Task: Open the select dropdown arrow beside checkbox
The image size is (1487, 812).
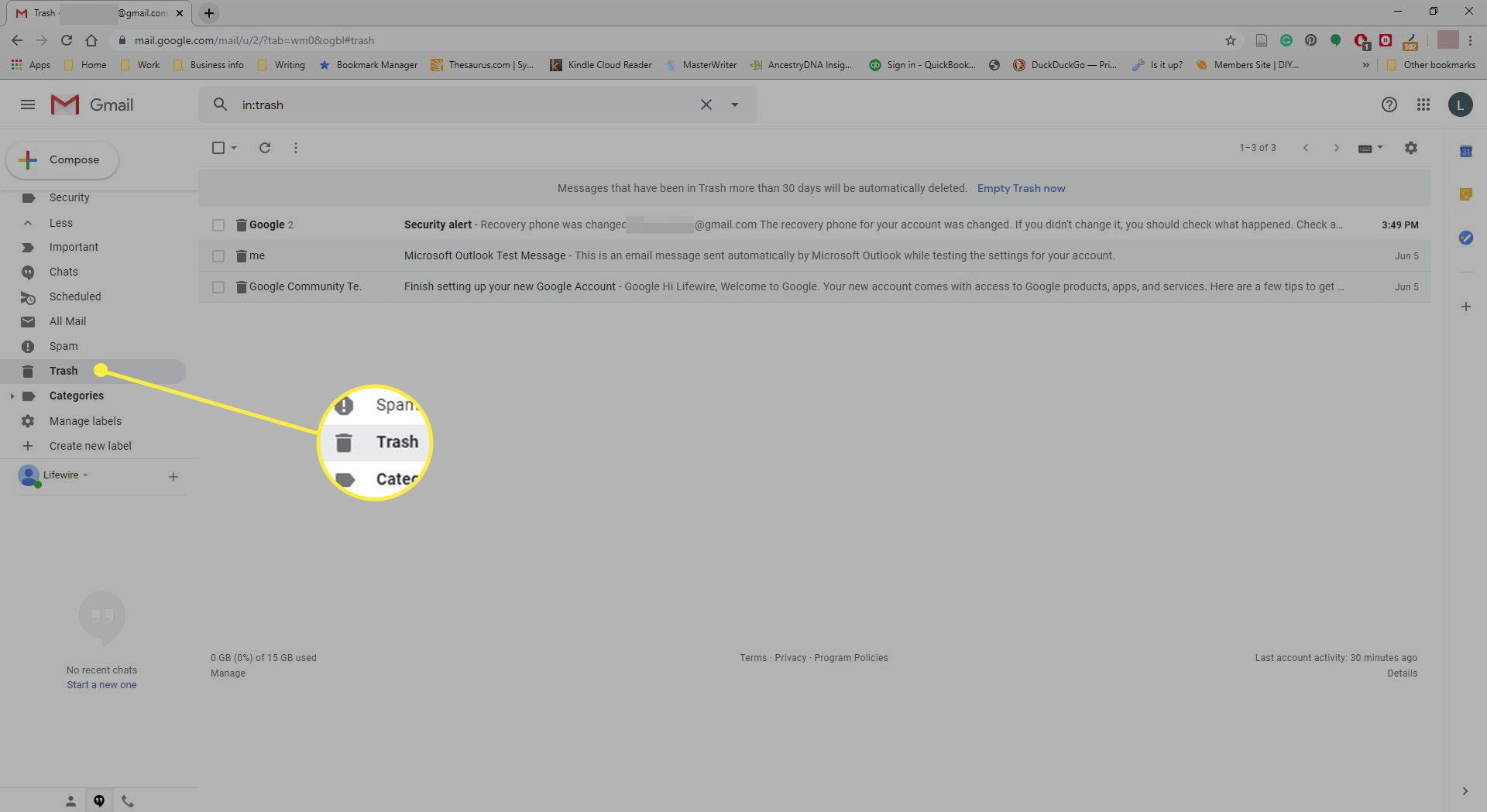Action: tap(234, 148)
